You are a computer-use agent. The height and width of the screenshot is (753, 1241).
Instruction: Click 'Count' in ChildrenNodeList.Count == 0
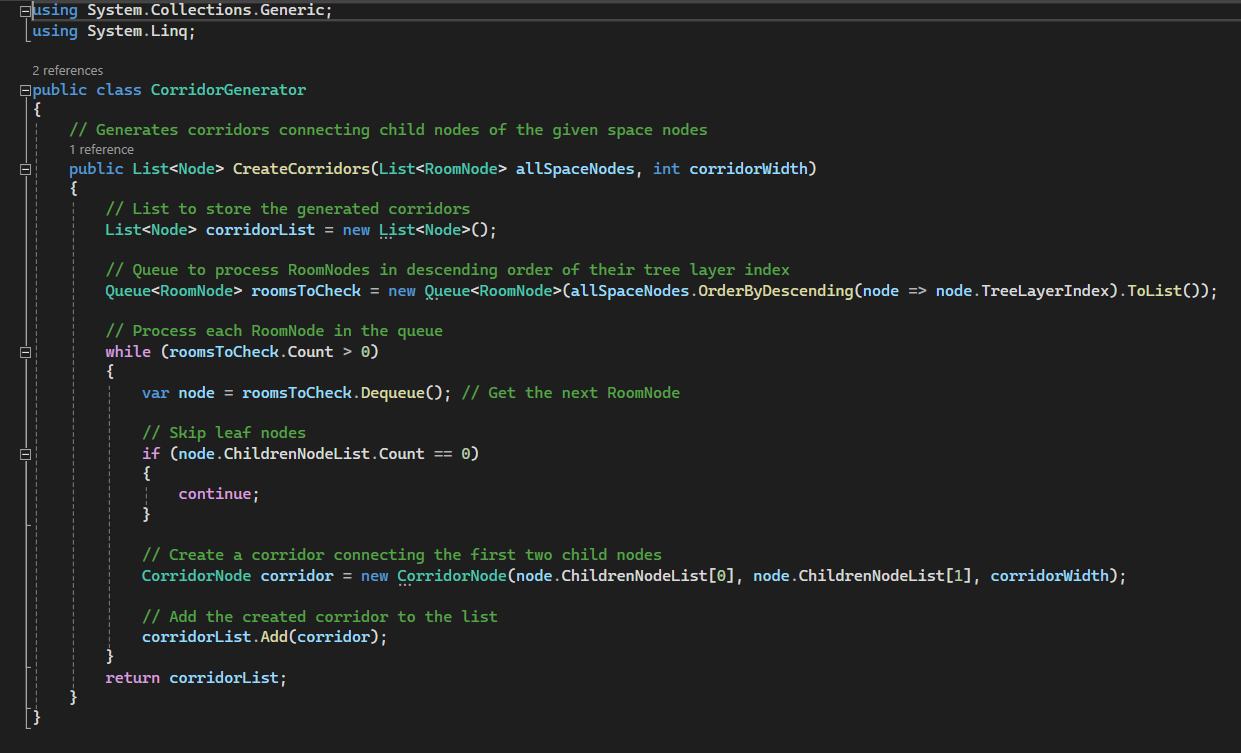pos(402,454)
